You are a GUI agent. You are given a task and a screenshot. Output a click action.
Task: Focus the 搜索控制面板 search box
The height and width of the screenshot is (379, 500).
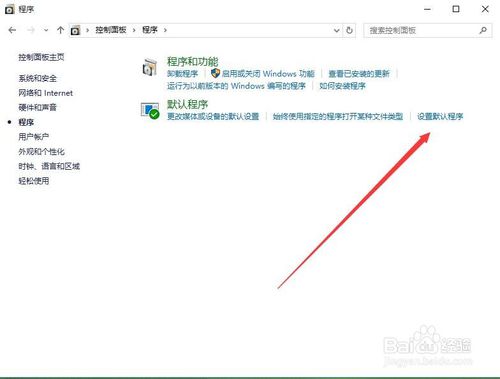point(428,31)
